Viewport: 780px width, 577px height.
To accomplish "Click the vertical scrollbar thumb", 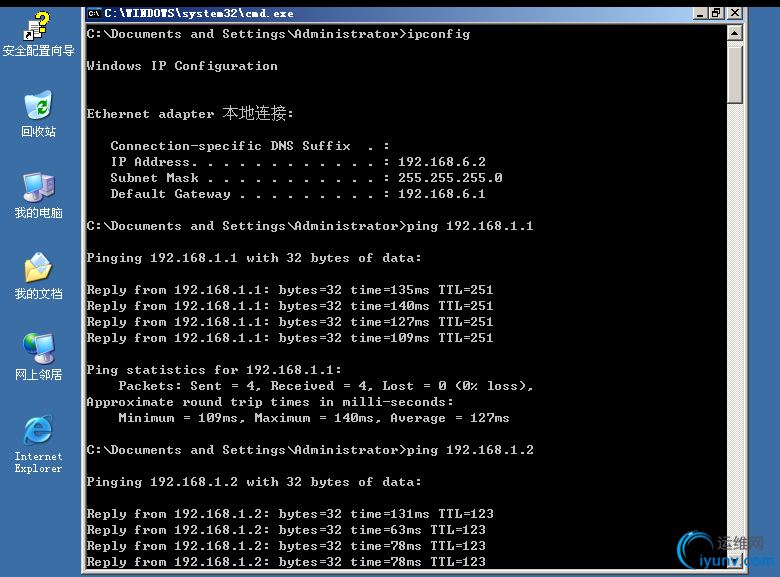I will click(734, 73).
